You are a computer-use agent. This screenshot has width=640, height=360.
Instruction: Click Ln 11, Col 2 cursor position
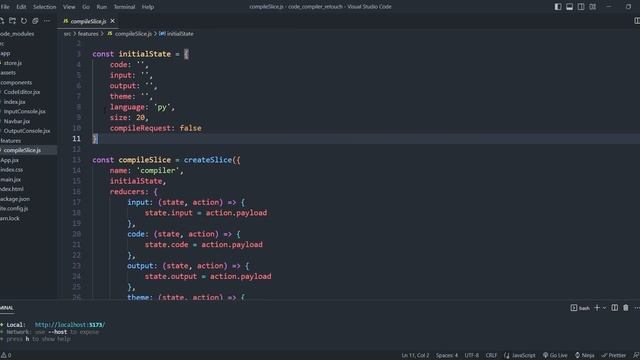[415, 356]
